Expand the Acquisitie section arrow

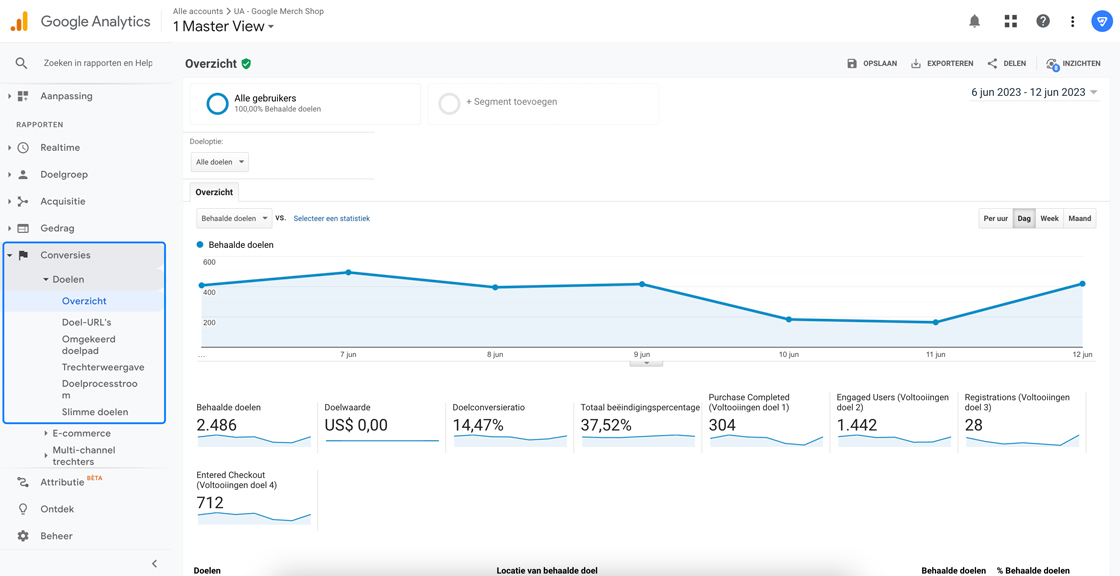pyautogui.click(x=9, y=202)
